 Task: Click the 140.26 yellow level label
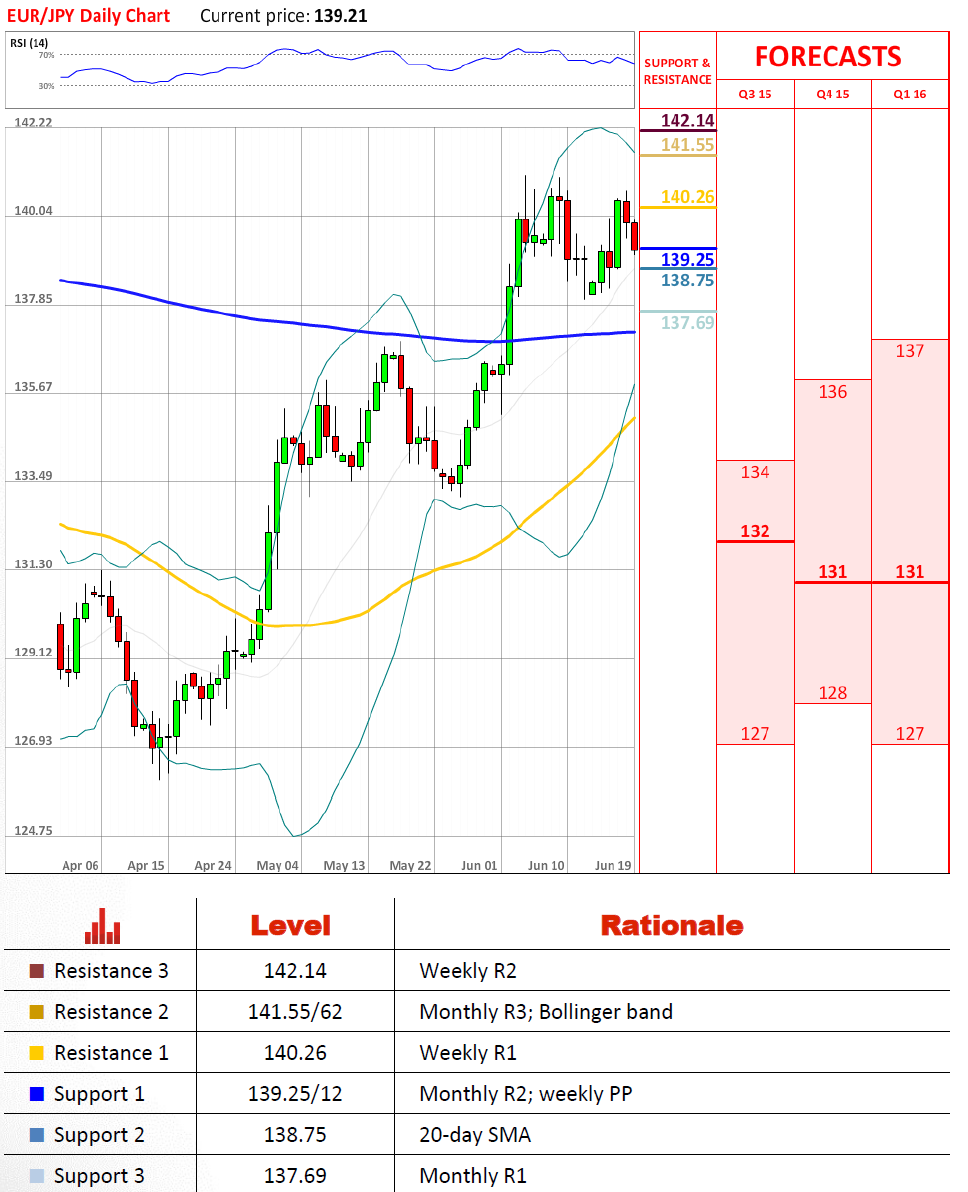687,197
